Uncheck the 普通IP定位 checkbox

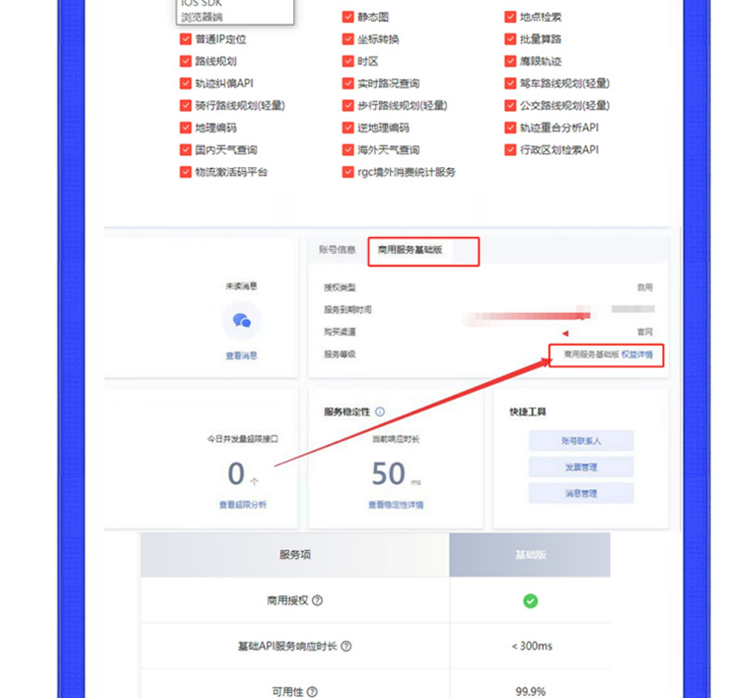[x=186, y=39]
